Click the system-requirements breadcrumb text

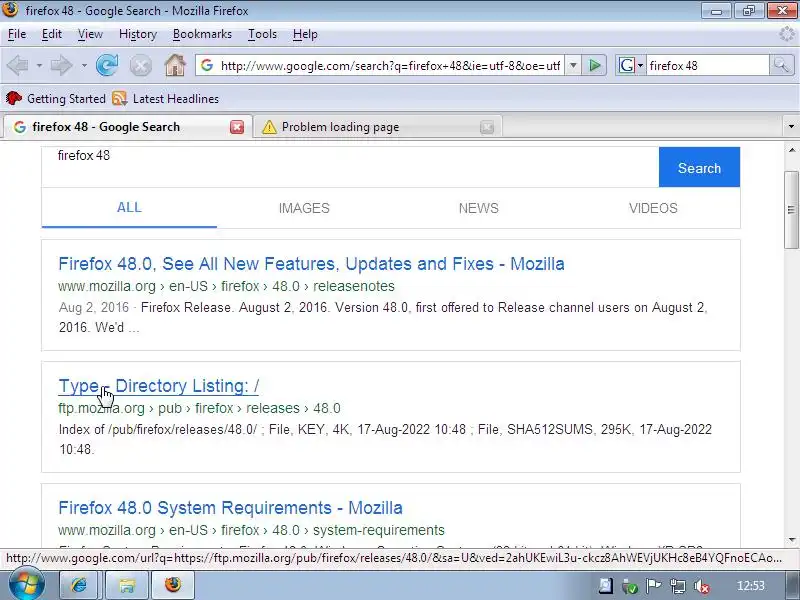(x=252, y=530)
